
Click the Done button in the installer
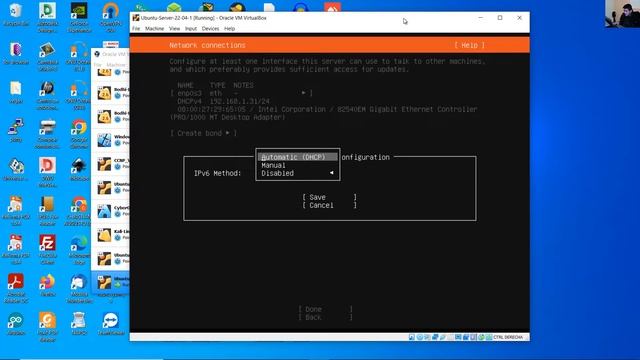(x=325, y=309)
